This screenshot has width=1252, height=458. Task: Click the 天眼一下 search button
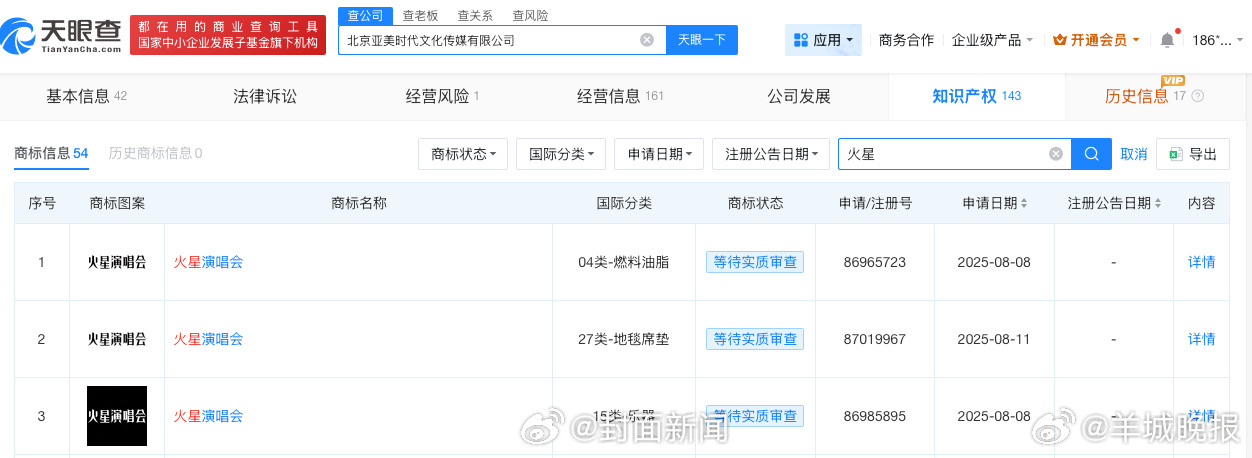(702, 40)
